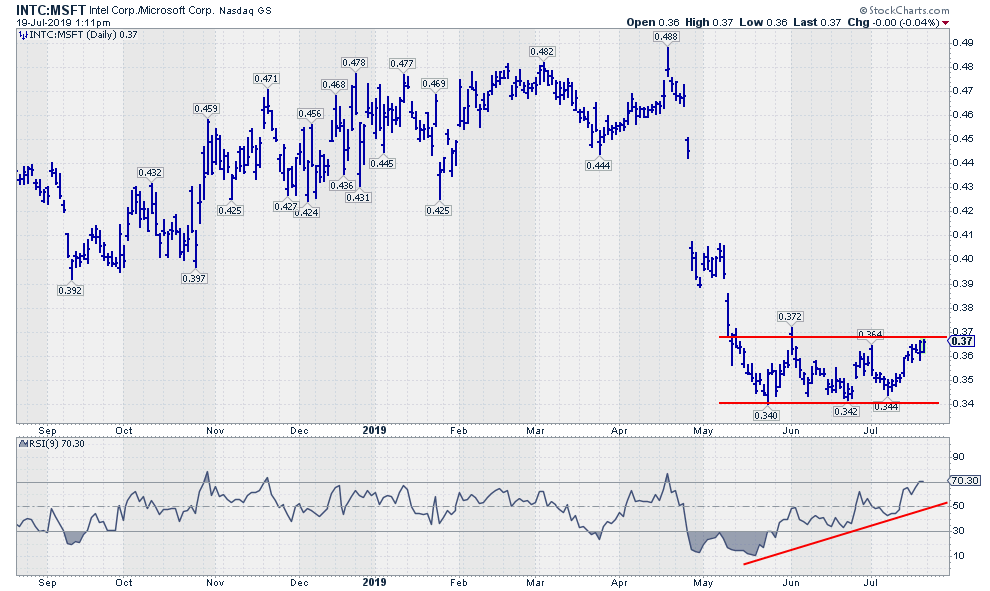Click the red rising RSI trendline
This screenshot has width=990, height=591.
(846, 533)
